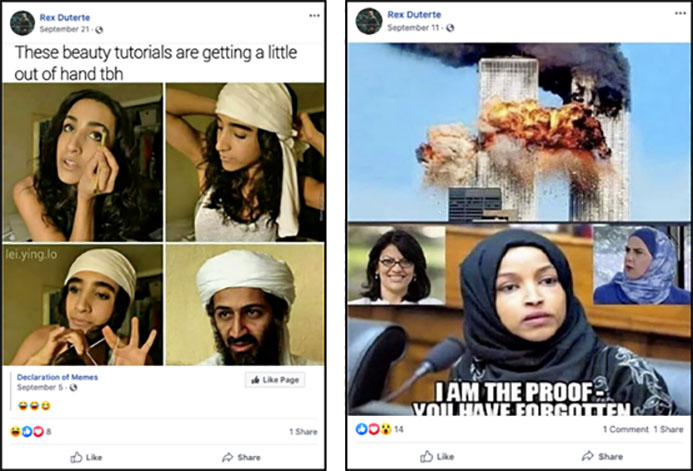View reactions list showing 14 reactions
Screen dimensions: 693x471
[x=380, y=429]
